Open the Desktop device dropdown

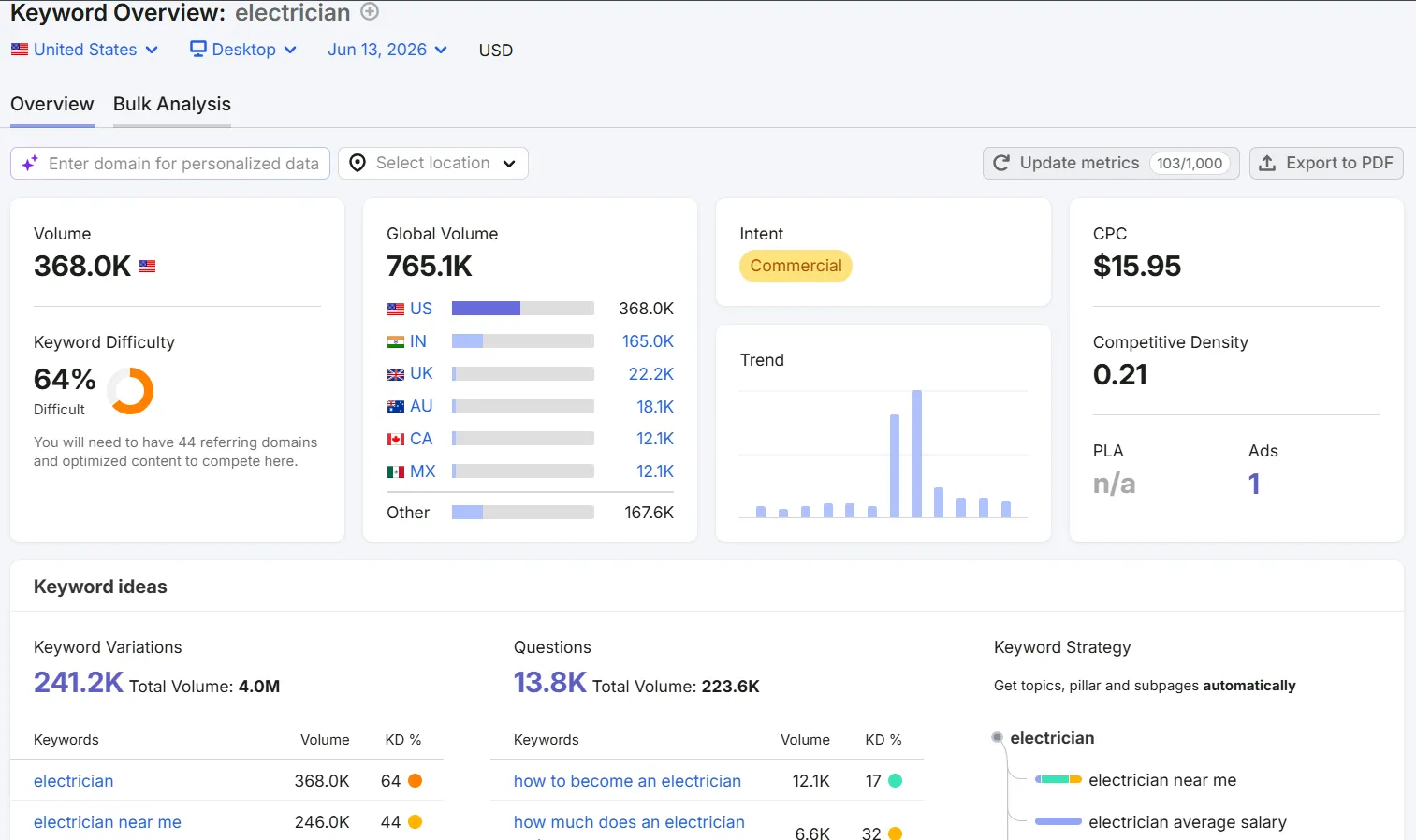point(242,50)
